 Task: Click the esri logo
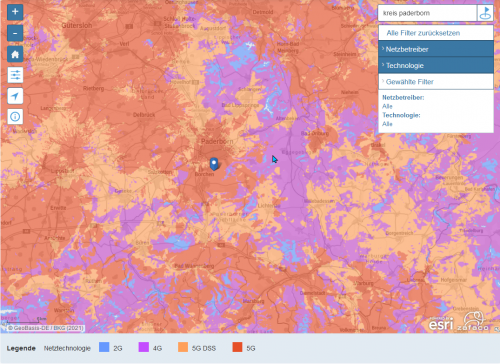(441, 324)
